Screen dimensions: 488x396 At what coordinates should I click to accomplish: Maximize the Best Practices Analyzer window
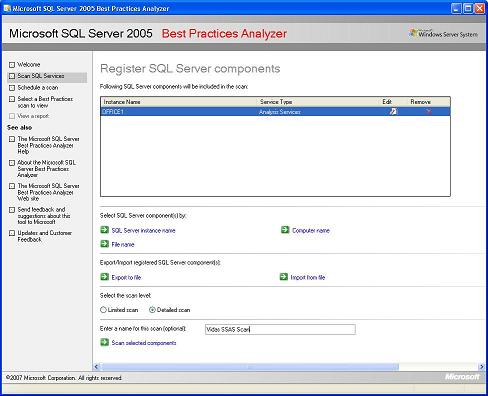pyautogui.click(x=468, y=8)
